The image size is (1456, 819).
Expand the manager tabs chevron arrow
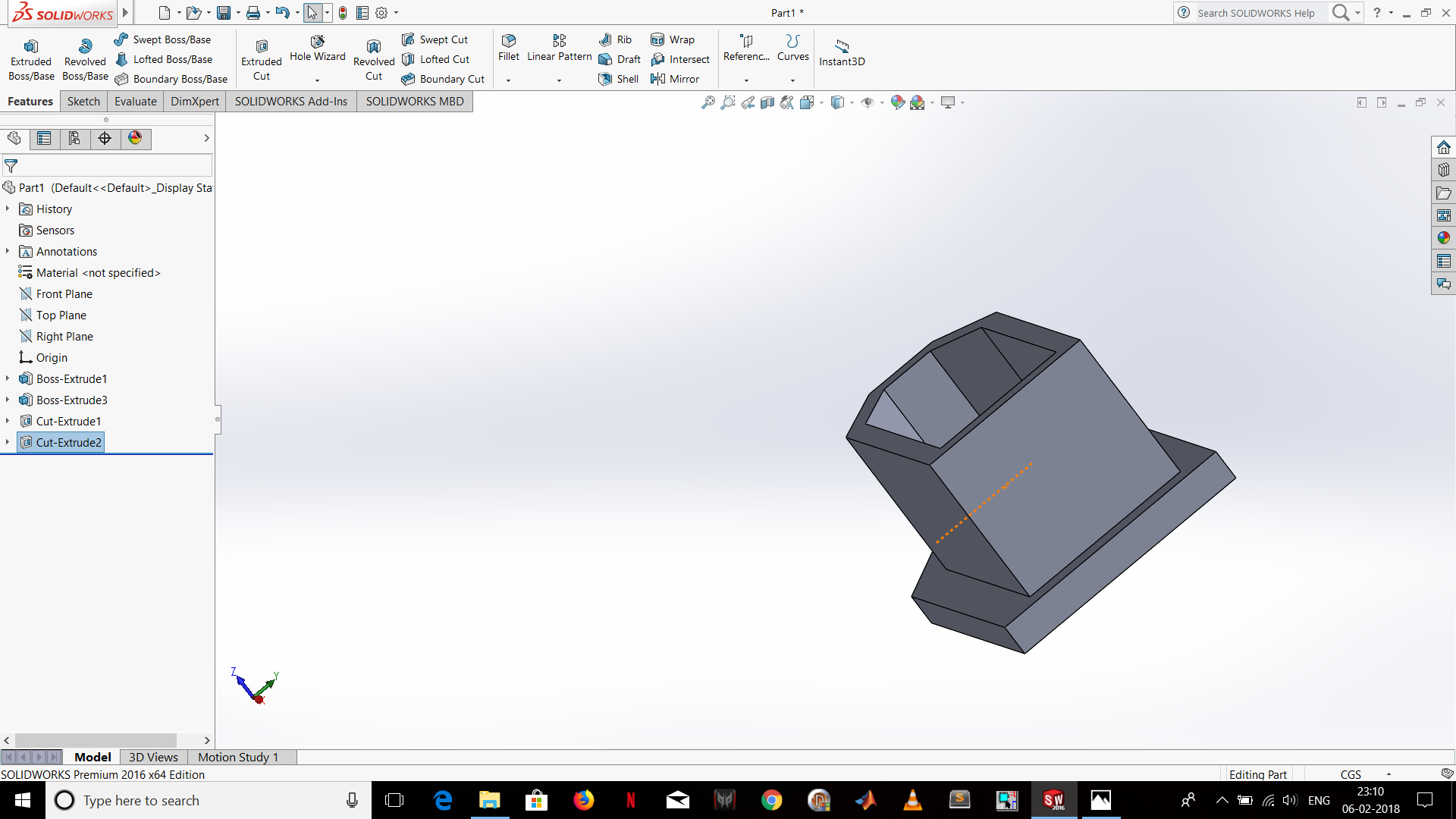(206, 138)
